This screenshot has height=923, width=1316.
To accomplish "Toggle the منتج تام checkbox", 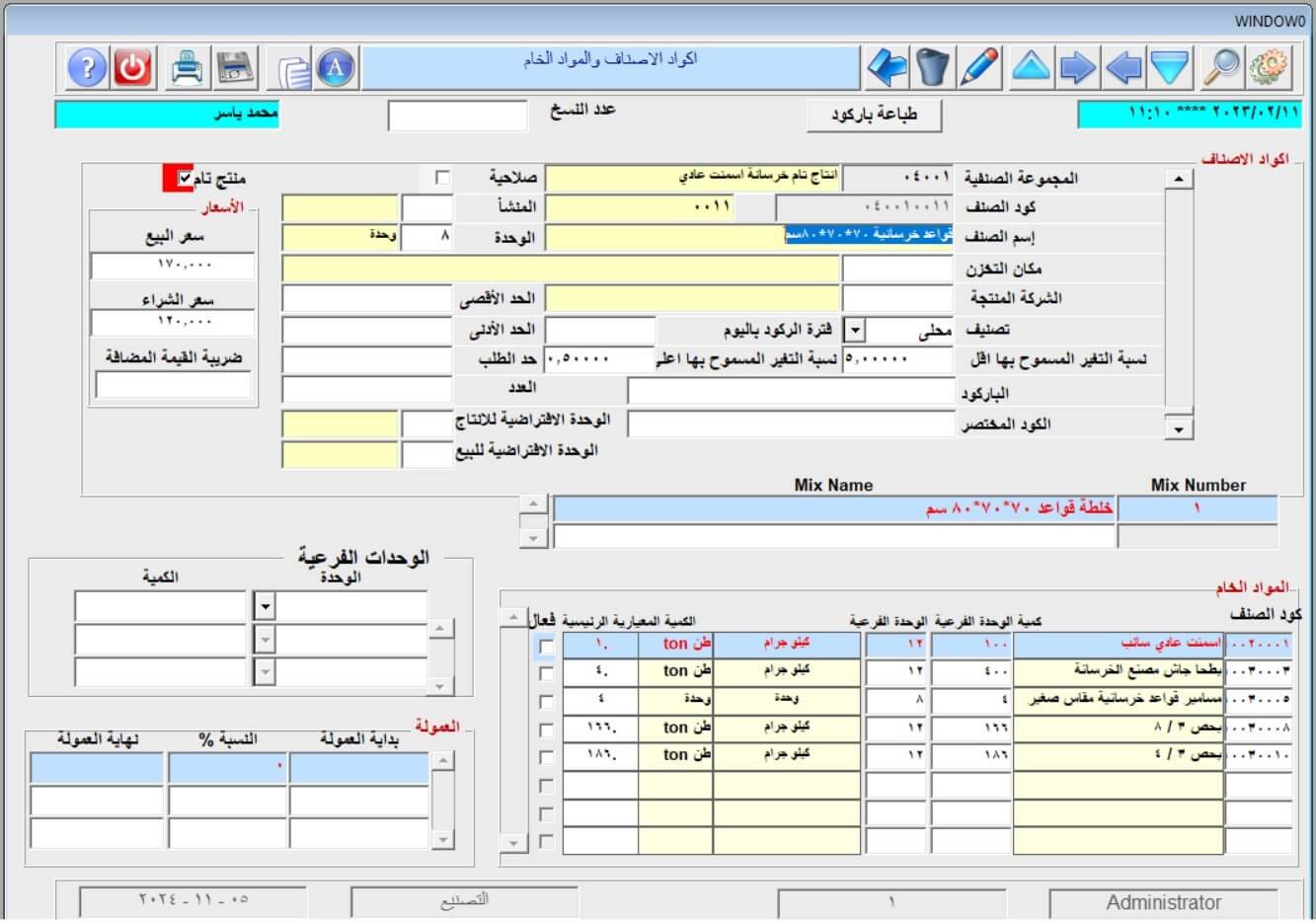I will [x=185, y=179].
